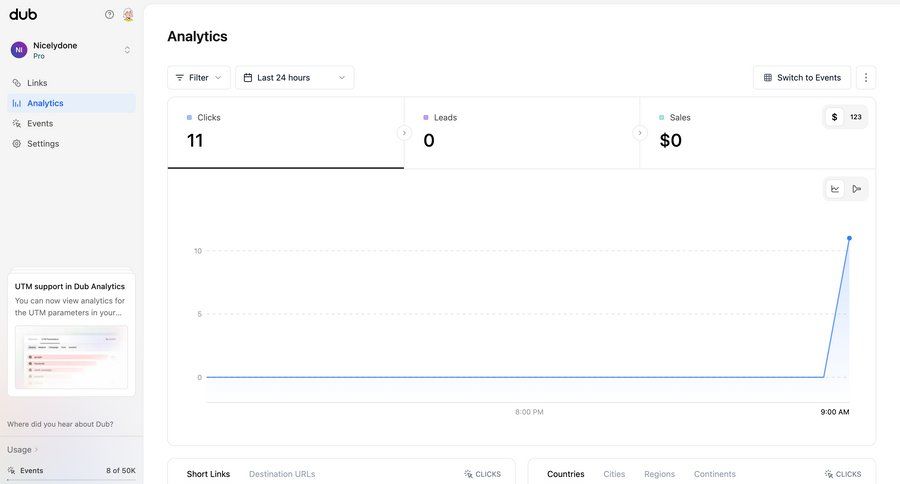This screenshot has width=900, height=484.
Task: Open Analytics in sidebar
Action: pos(72,103)
